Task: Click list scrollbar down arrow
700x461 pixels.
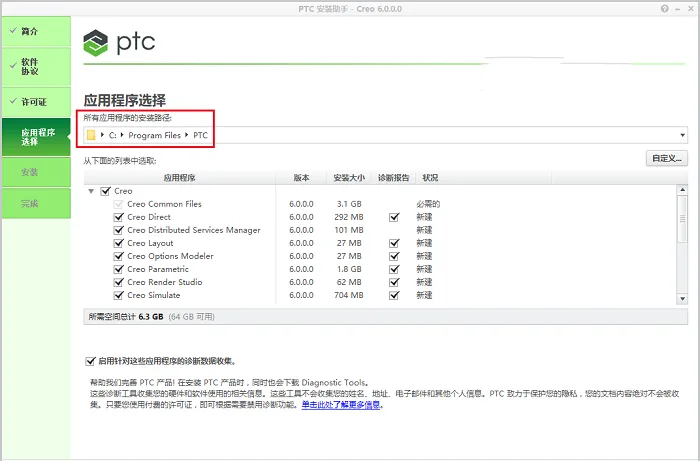Action: [x=682, y=299]
